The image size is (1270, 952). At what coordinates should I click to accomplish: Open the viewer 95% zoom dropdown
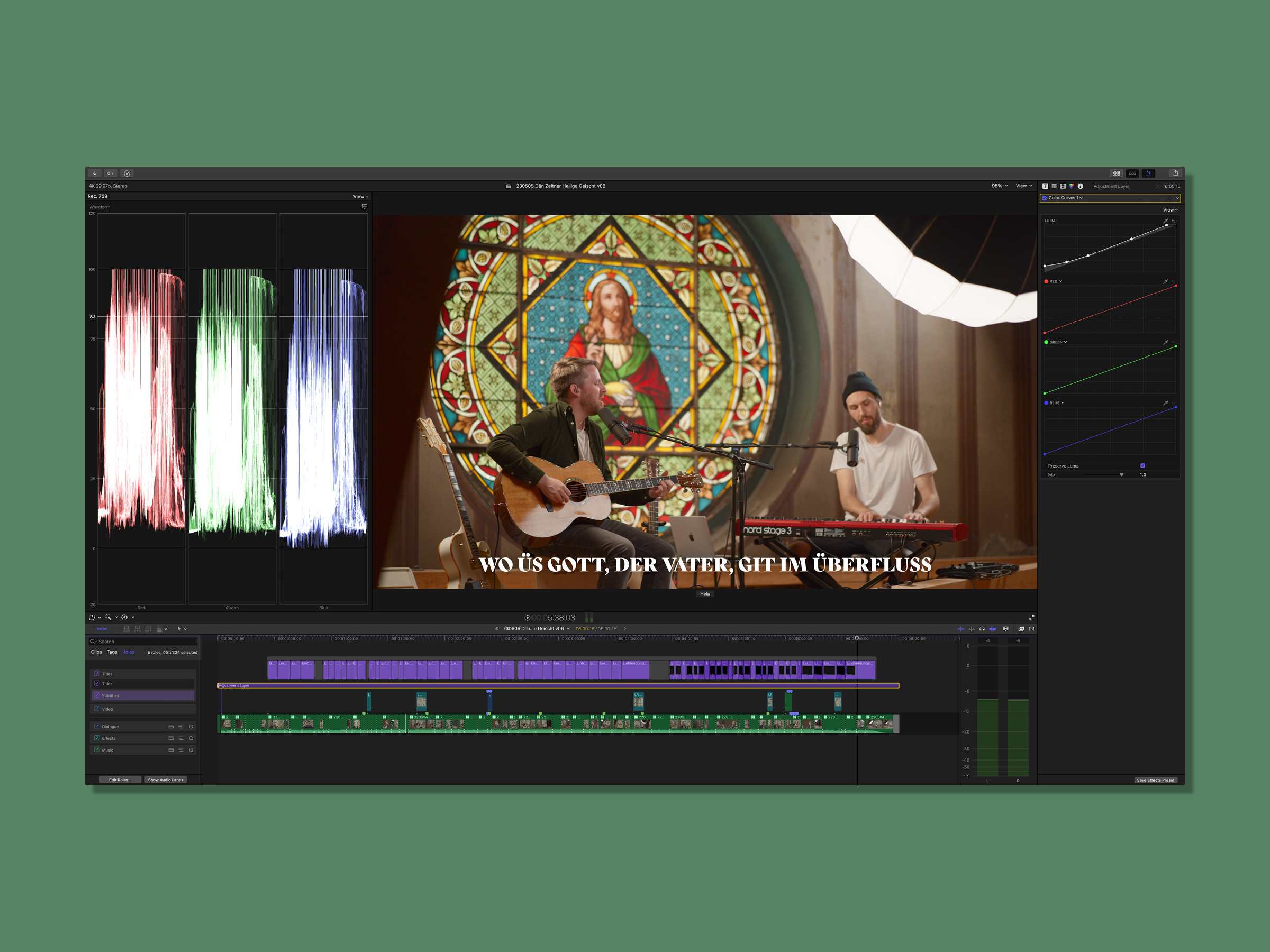click(x=1000, y=186)
